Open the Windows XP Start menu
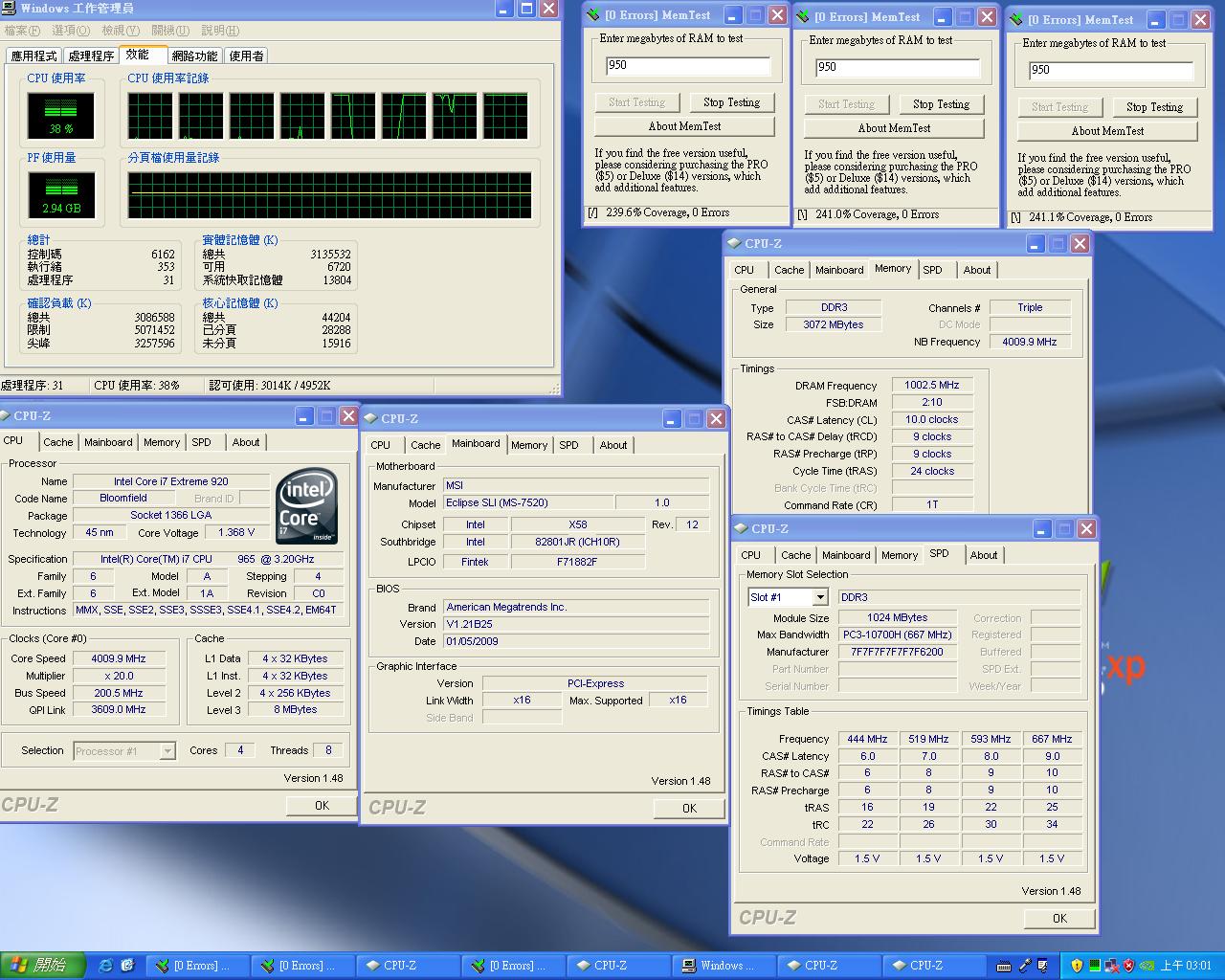The image size is (1225, 980). [x=42, y=965]
